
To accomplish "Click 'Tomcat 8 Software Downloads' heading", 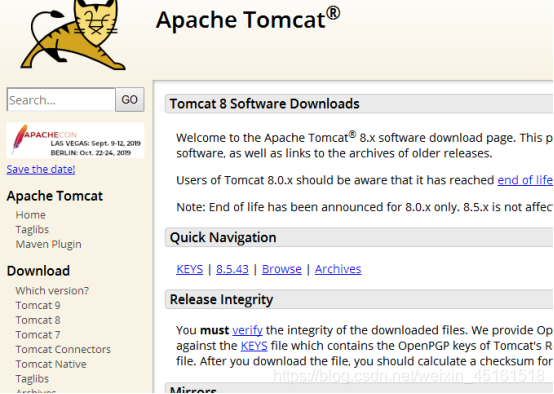I will pos(264,104).
